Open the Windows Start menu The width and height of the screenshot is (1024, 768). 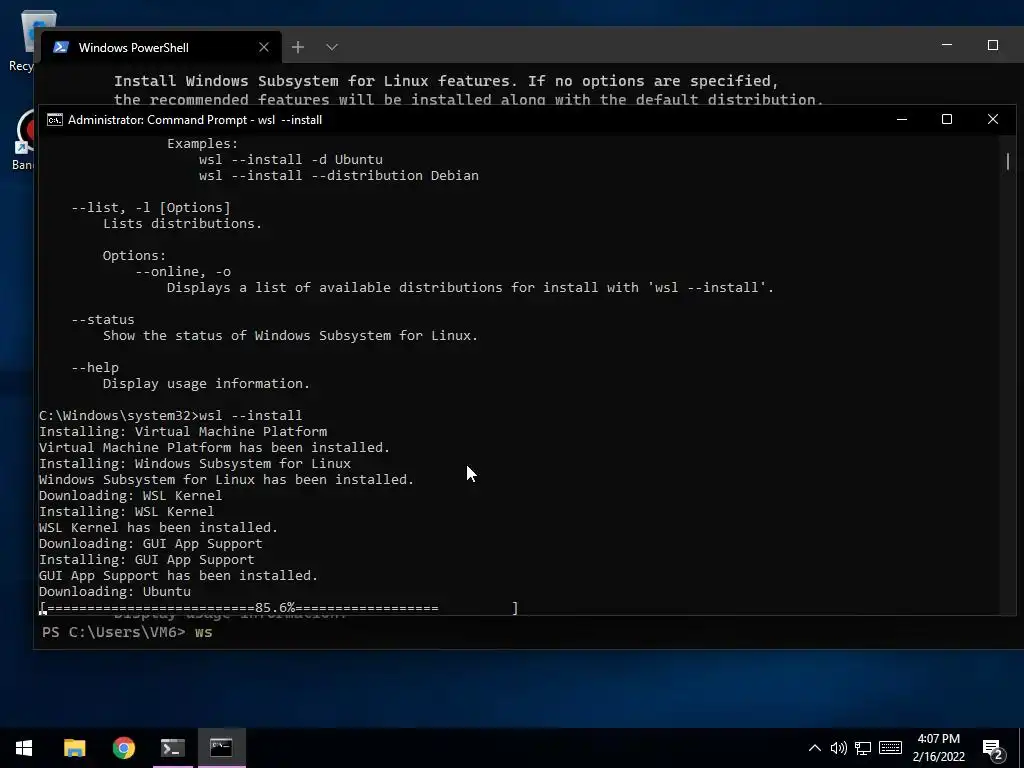coord(24,748)
